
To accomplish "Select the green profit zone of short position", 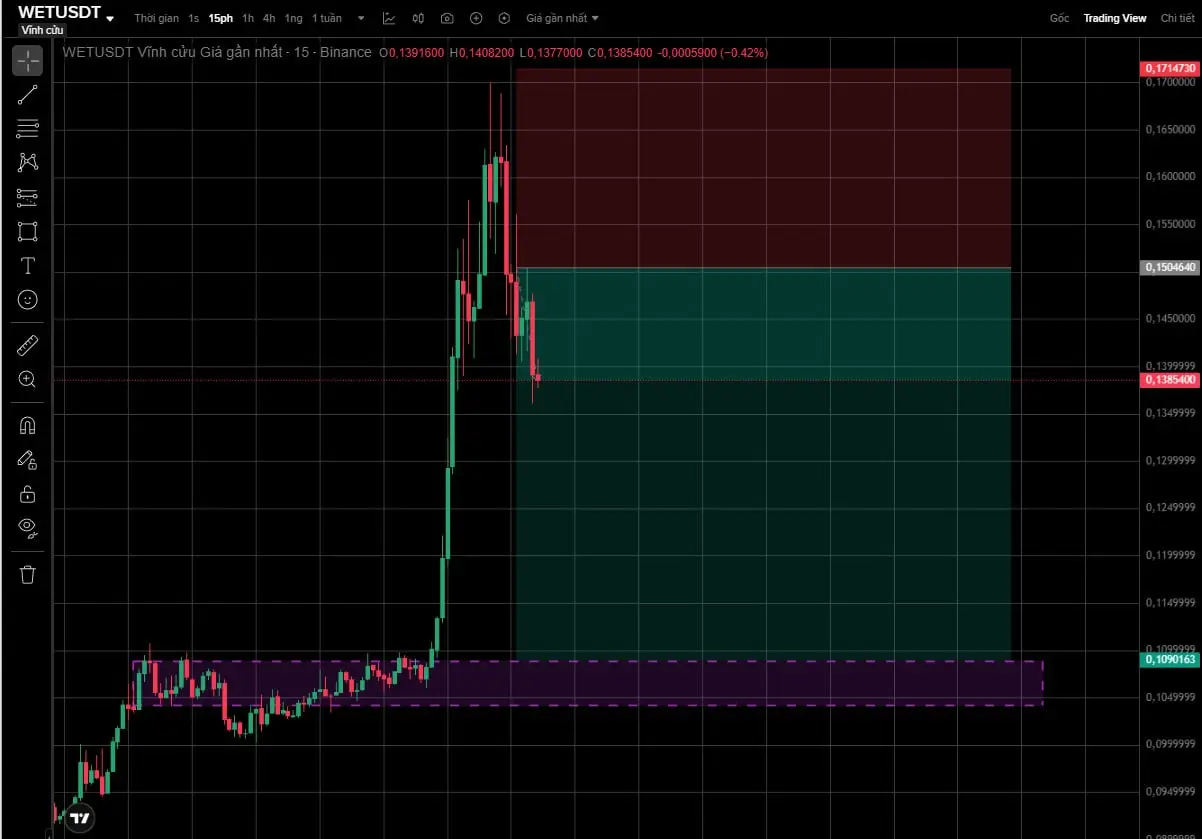I will (763, 463).
